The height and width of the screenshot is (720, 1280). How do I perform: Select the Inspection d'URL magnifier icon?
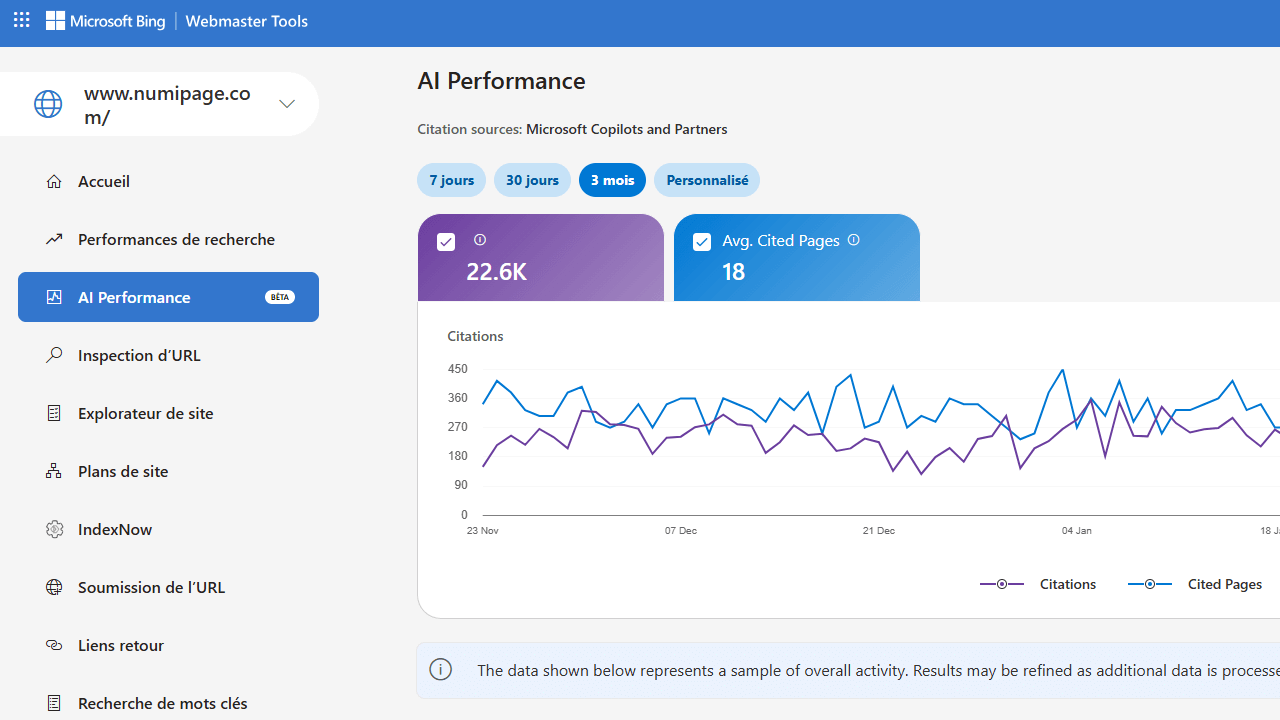[54, 355]
